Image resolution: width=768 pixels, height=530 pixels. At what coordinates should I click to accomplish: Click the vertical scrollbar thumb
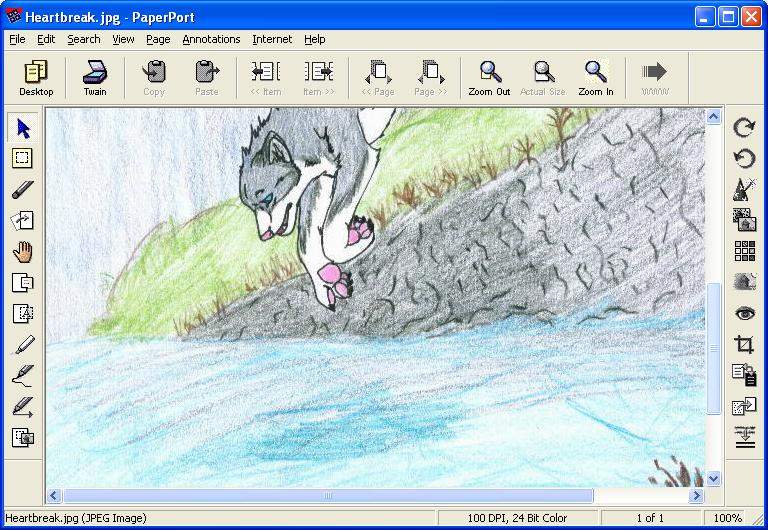coord(714,348)
